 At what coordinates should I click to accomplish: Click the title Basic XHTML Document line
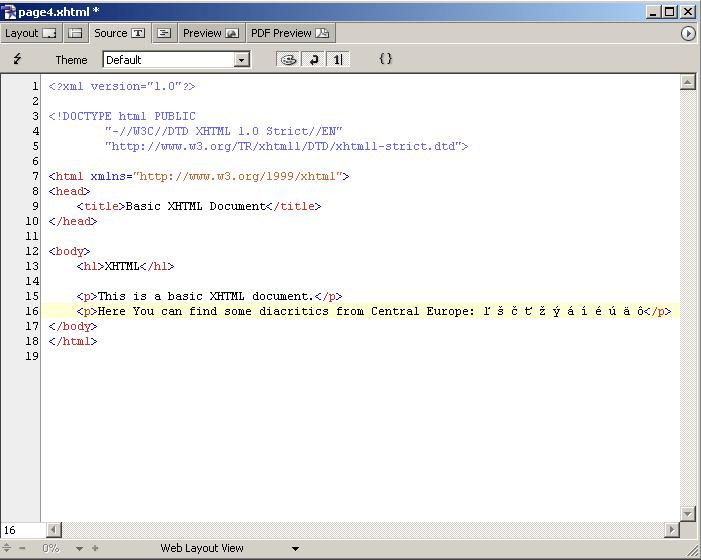tap(198, 206)
